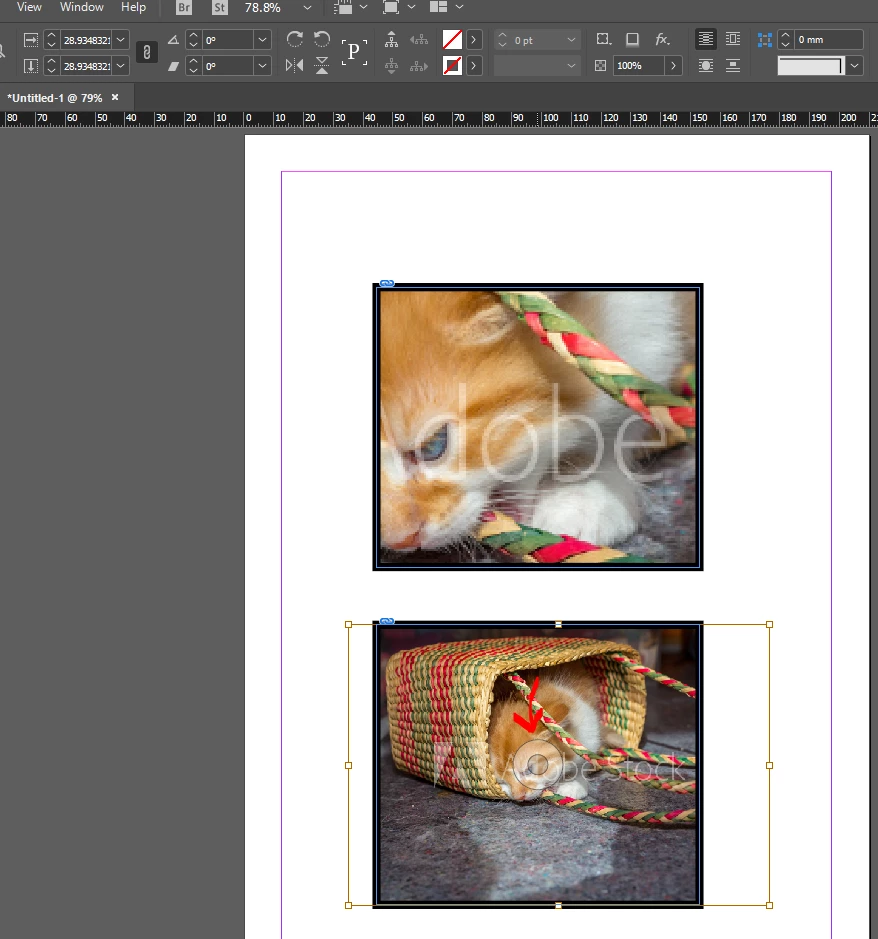The image size is (878, 939).
Task: Open the 0 pt stroke weight dropdown
Action: click(571, 40)
